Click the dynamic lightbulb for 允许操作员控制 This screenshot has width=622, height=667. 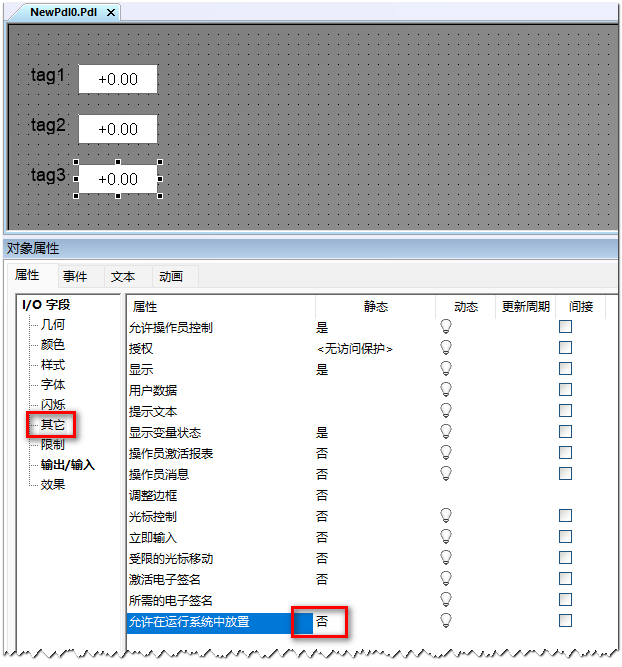coord(446,327)
